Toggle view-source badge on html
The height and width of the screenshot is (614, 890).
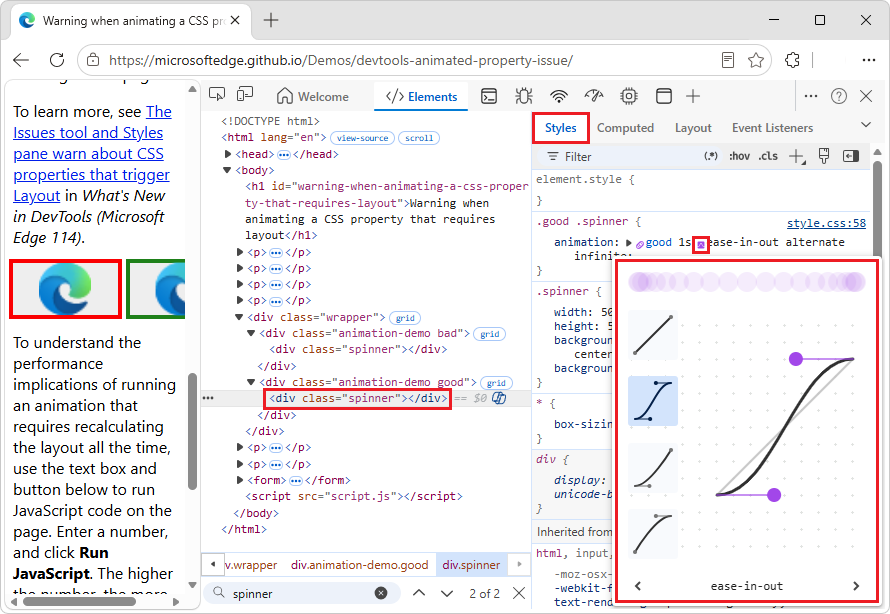[x=362, y=138]
